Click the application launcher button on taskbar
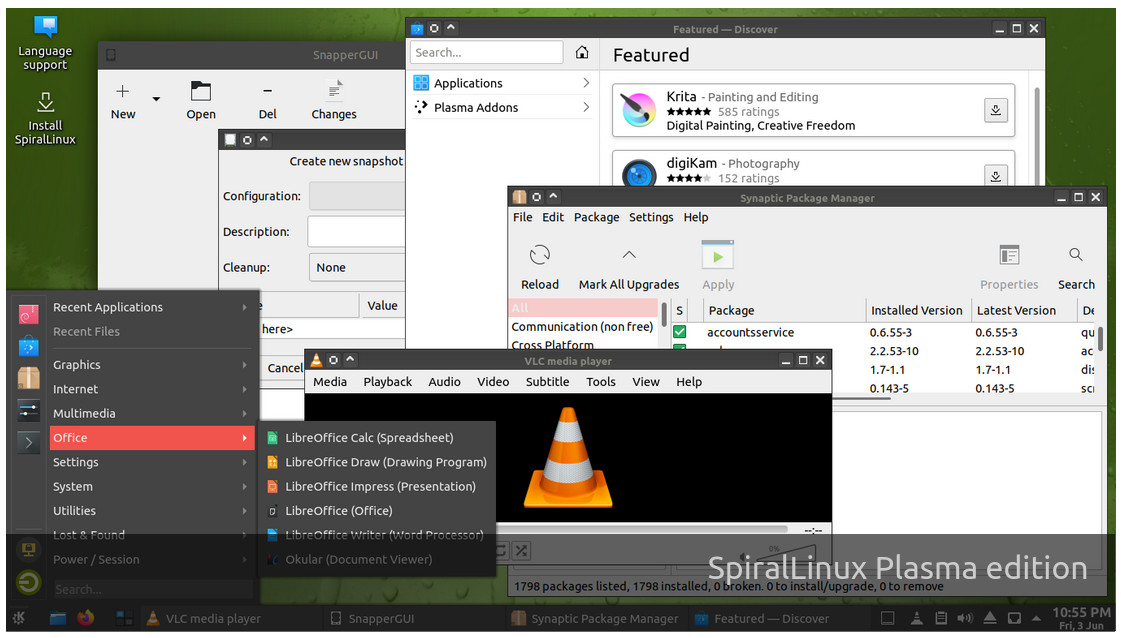This screenshot has height=638, width=1121. click(19, 618)
